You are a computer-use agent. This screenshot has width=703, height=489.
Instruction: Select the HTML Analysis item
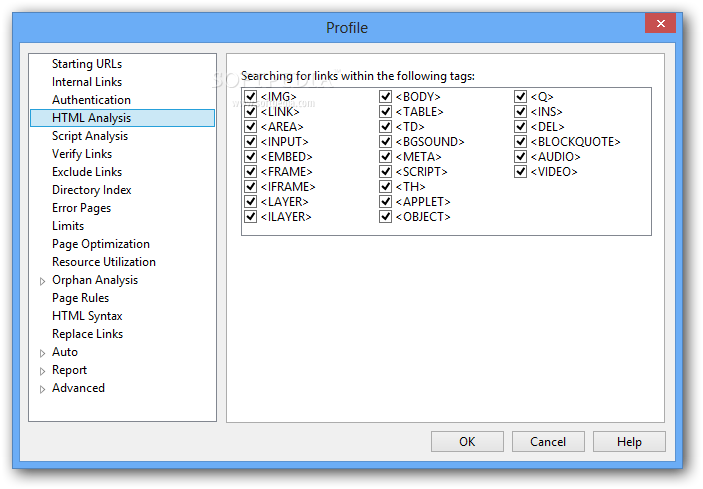pos(122,118)
